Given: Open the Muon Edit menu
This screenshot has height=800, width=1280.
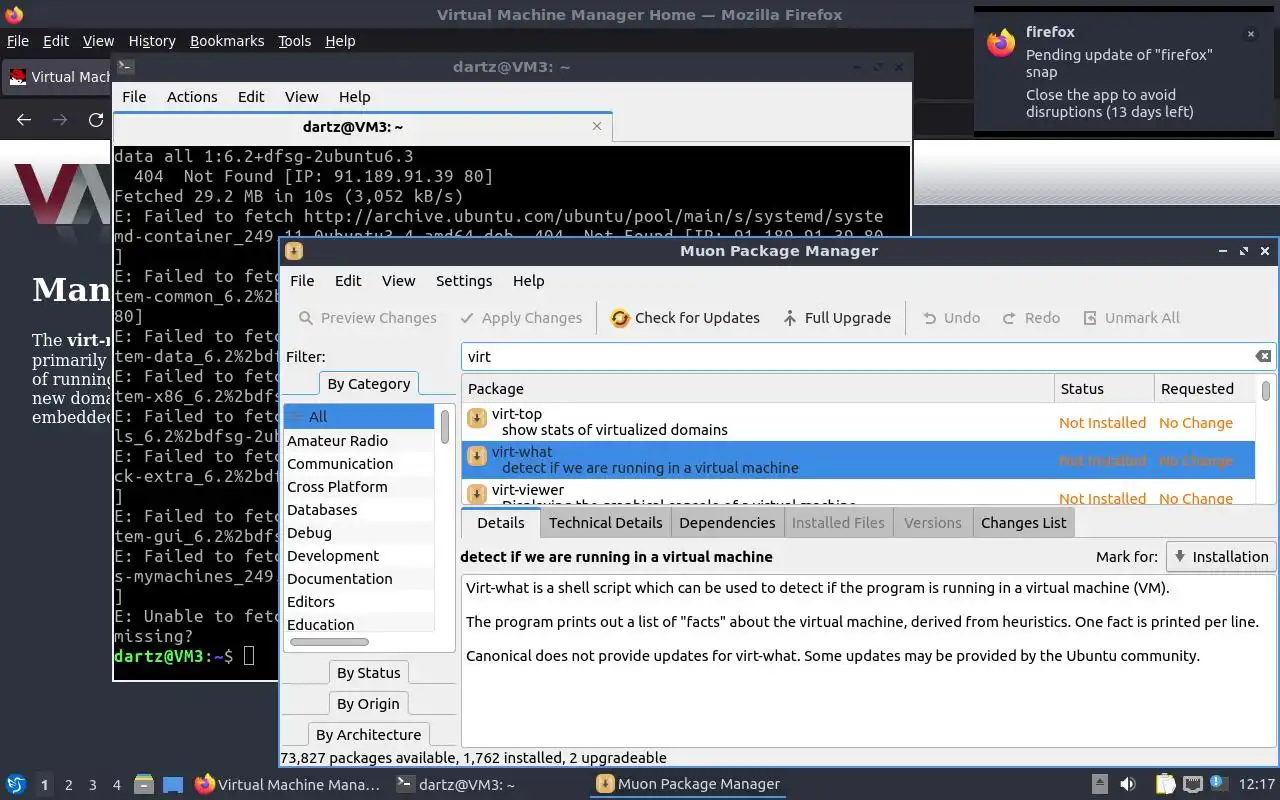Looking at the screenshot, I should click(x=348, y=281).
